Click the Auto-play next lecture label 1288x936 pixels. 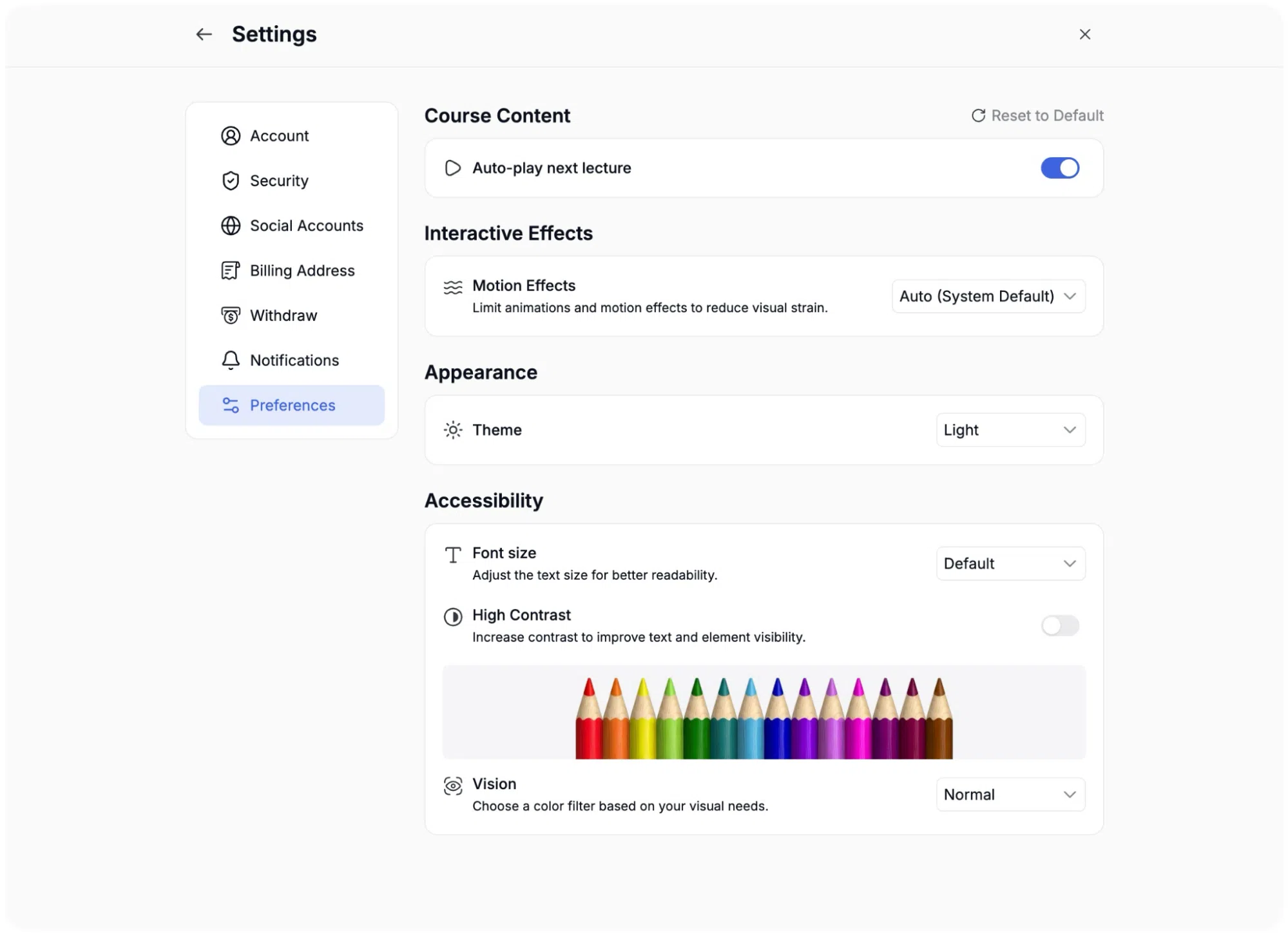pos(552,168)
